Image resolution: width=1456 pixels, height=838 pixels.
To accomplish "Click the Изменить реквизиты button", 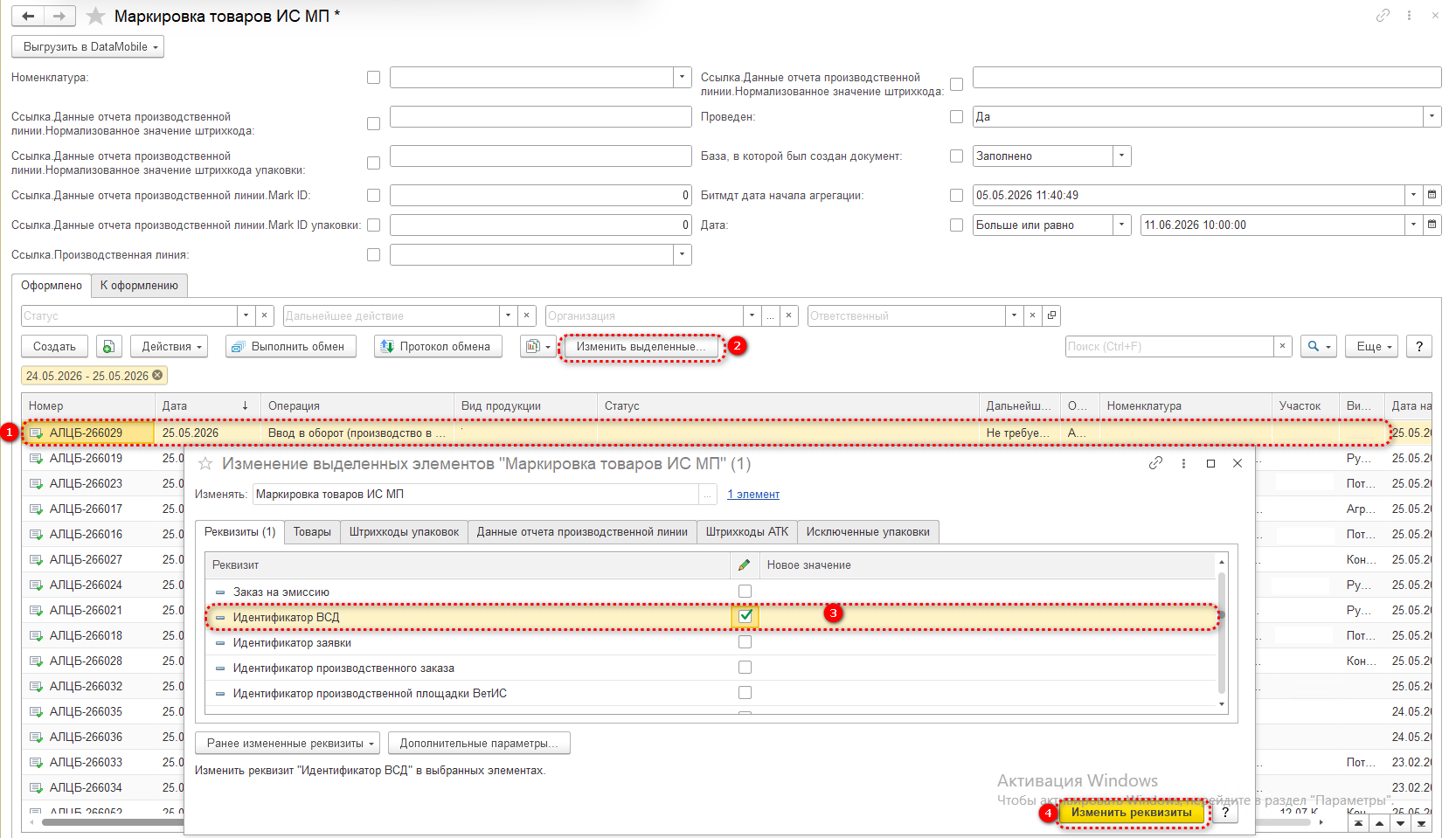I will 1132,813.
